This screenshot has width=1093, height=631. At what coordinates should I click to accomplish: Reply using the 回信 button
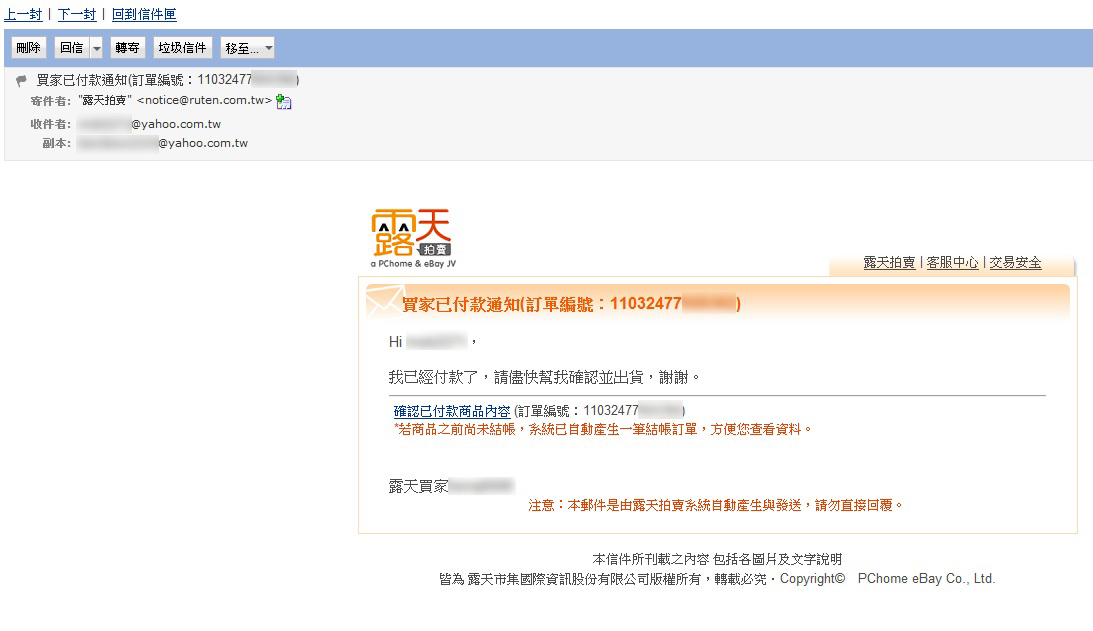[72, 48]
